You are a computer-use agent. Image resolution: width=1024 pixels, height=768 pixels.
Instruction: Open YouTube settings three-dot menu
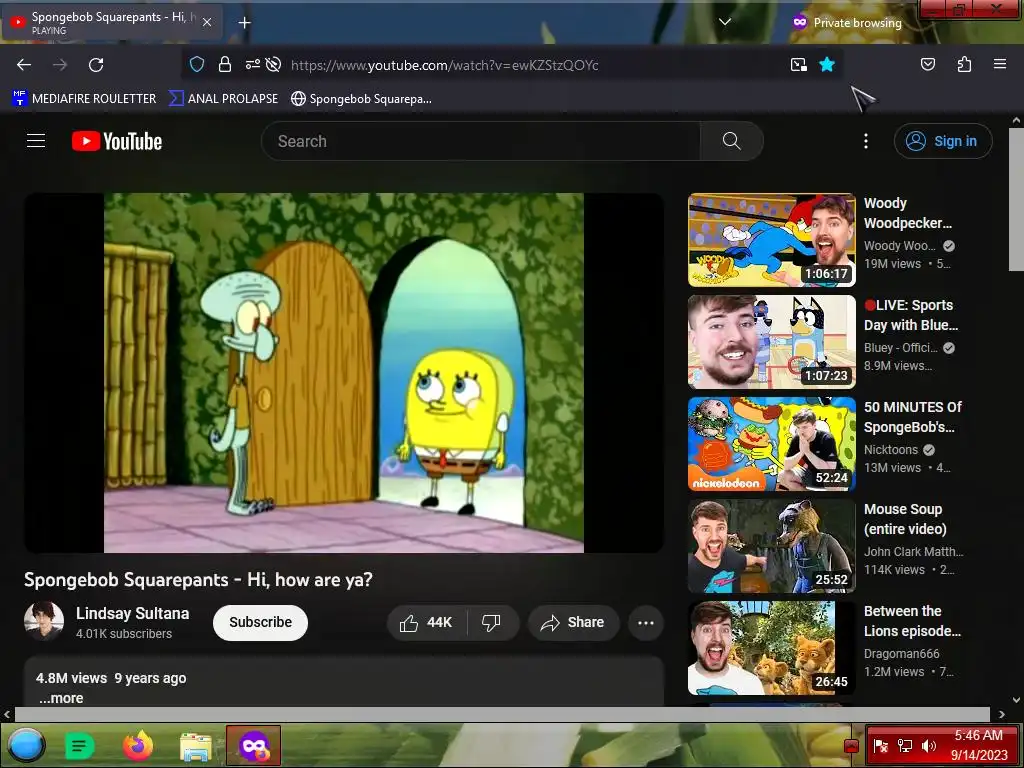point(866,141)
